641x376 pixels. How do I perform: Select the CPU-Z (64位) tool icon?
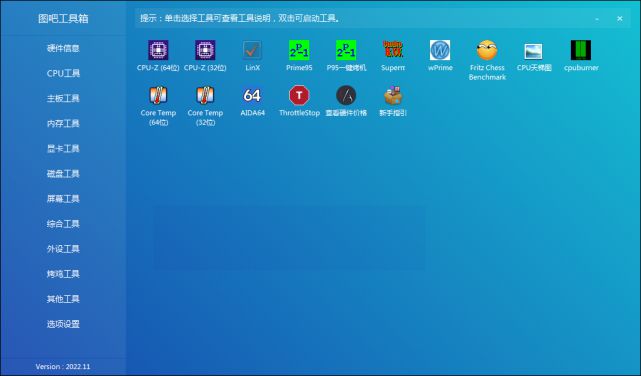pyautogui.click(x=158, y=50)
